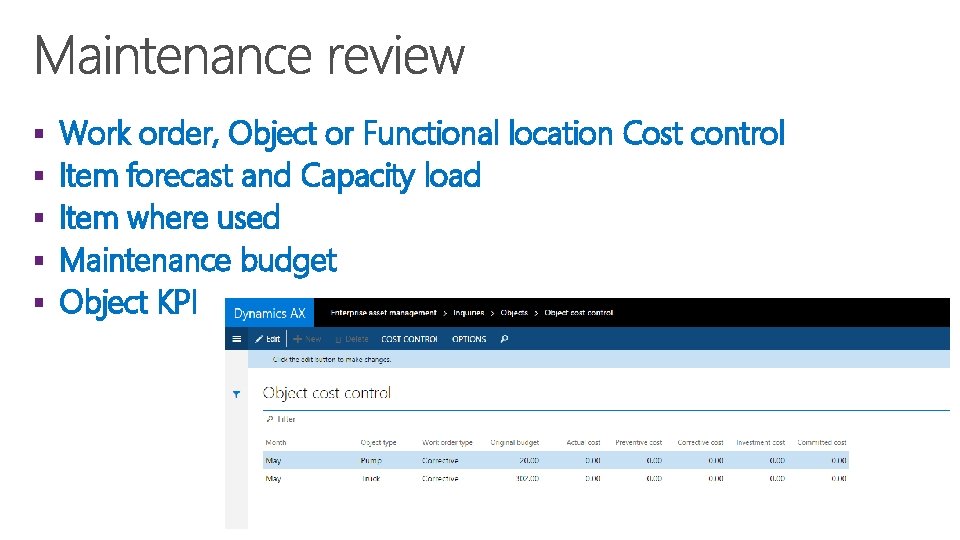
Task: Click the 'Object cost control' page heading
Action: [x=326, y=393]
